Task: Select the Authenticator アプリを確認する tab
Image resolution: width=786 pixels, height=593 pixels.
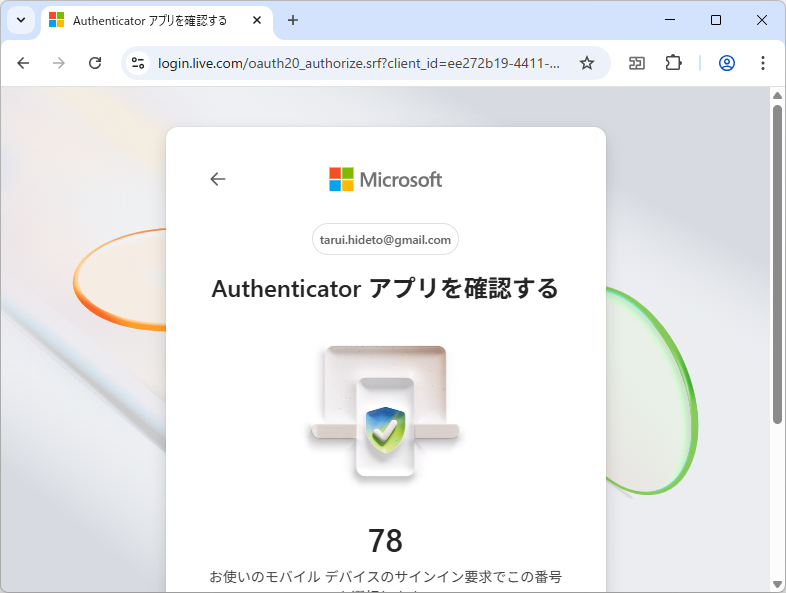Action: click(157, 21)
